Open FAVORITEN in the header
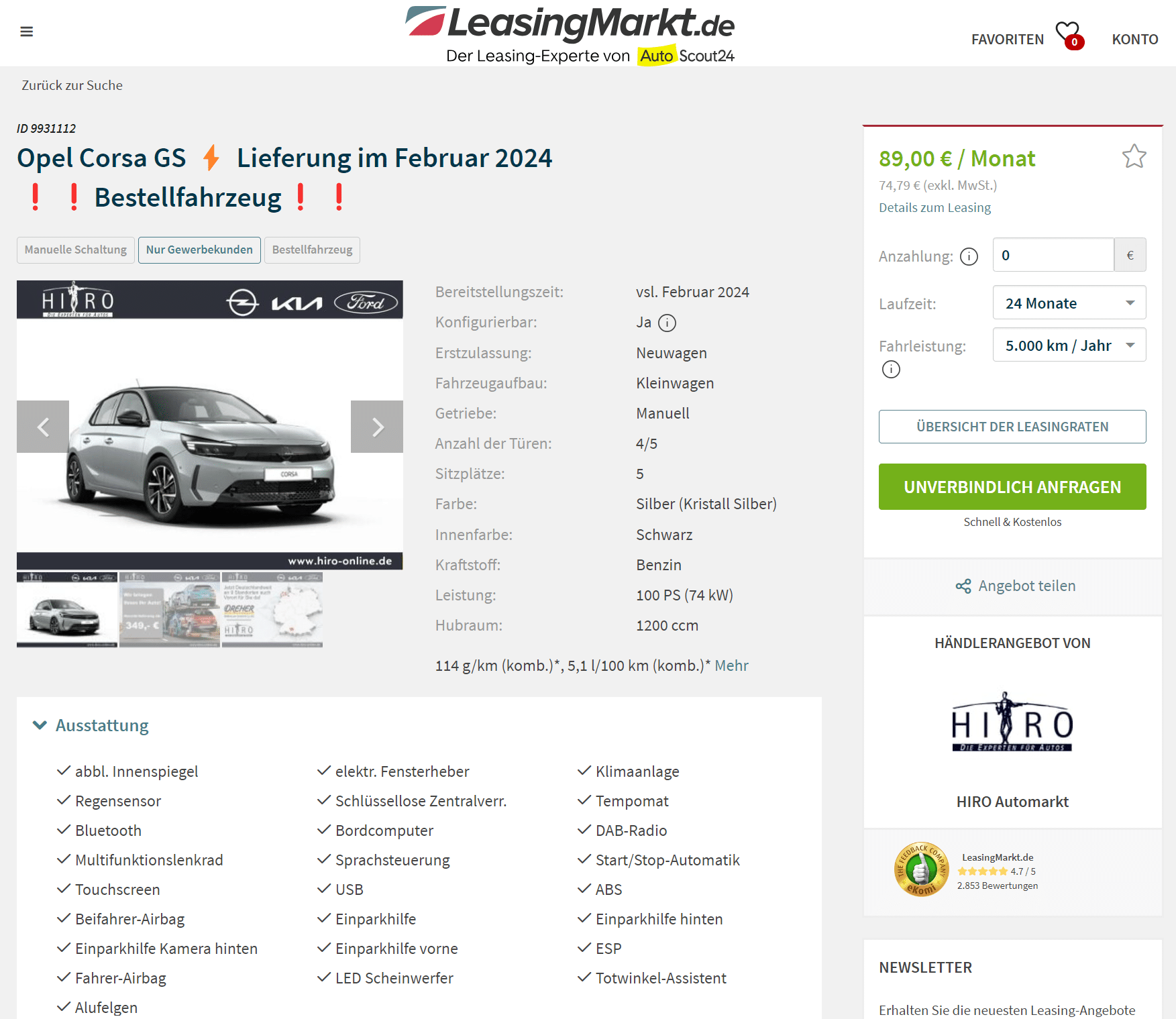The image size is (1176, 1019). tap(1007, 40)
